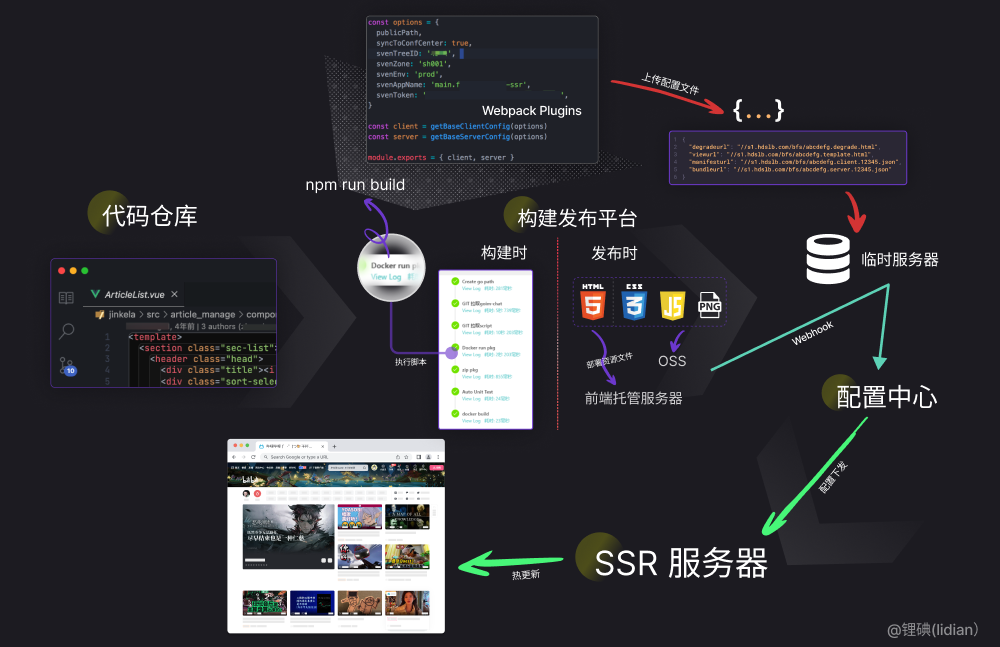Toggle the checkmark beside Create go path
Image resolution: width=1000 pixels, height=647 pixels.
[455, 280]
